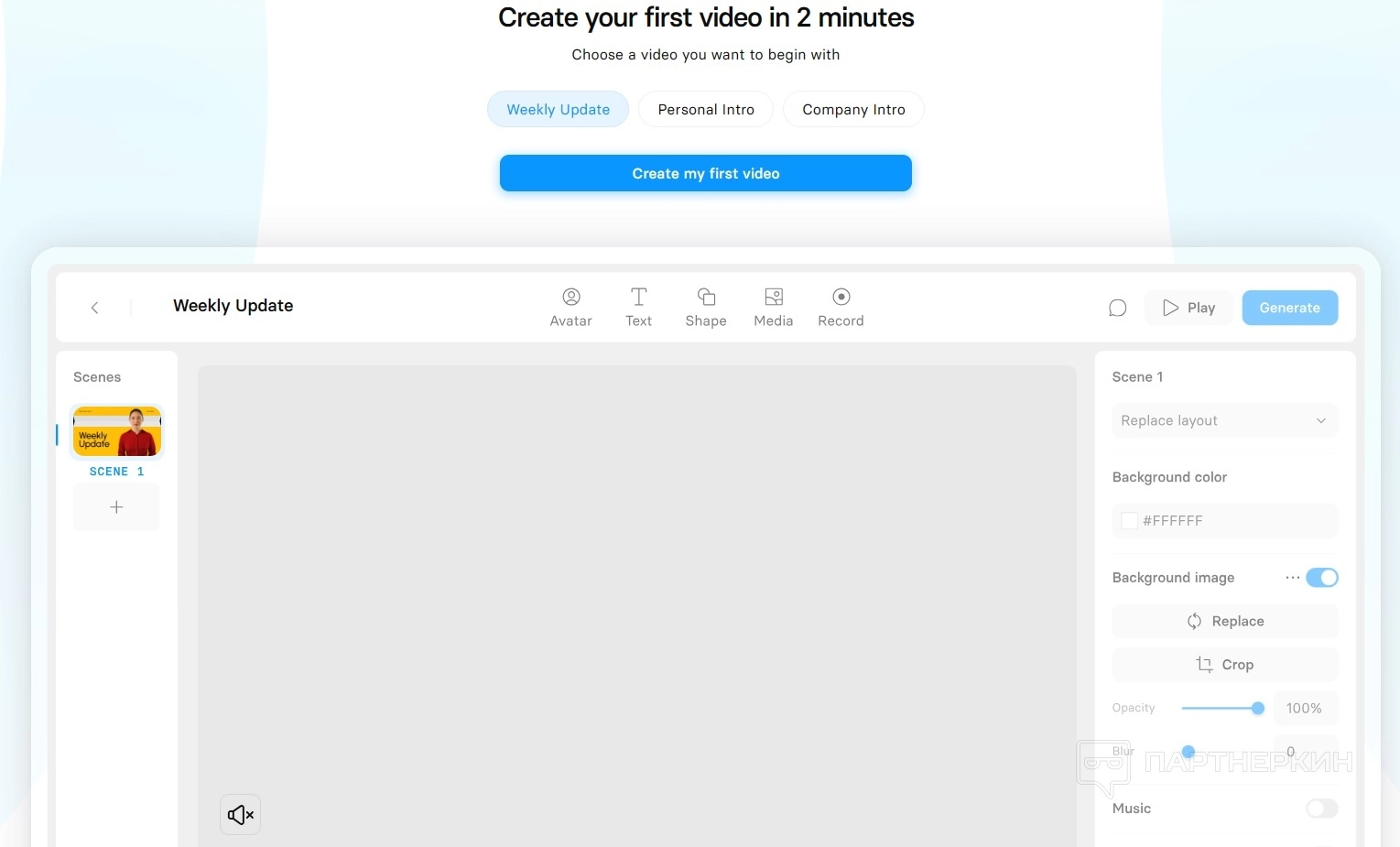Open the Shape tool
Image resolution: width=1400 pixels, height=847 pixels.
point(706,308)
